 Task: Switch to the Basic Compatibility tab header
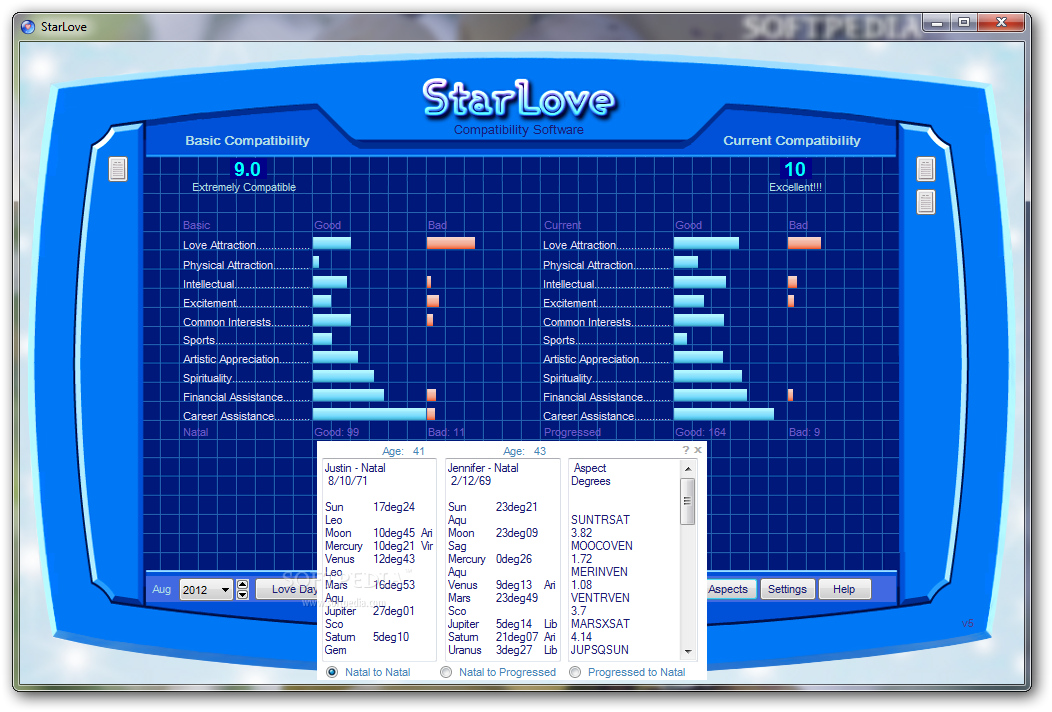(248, 140)
